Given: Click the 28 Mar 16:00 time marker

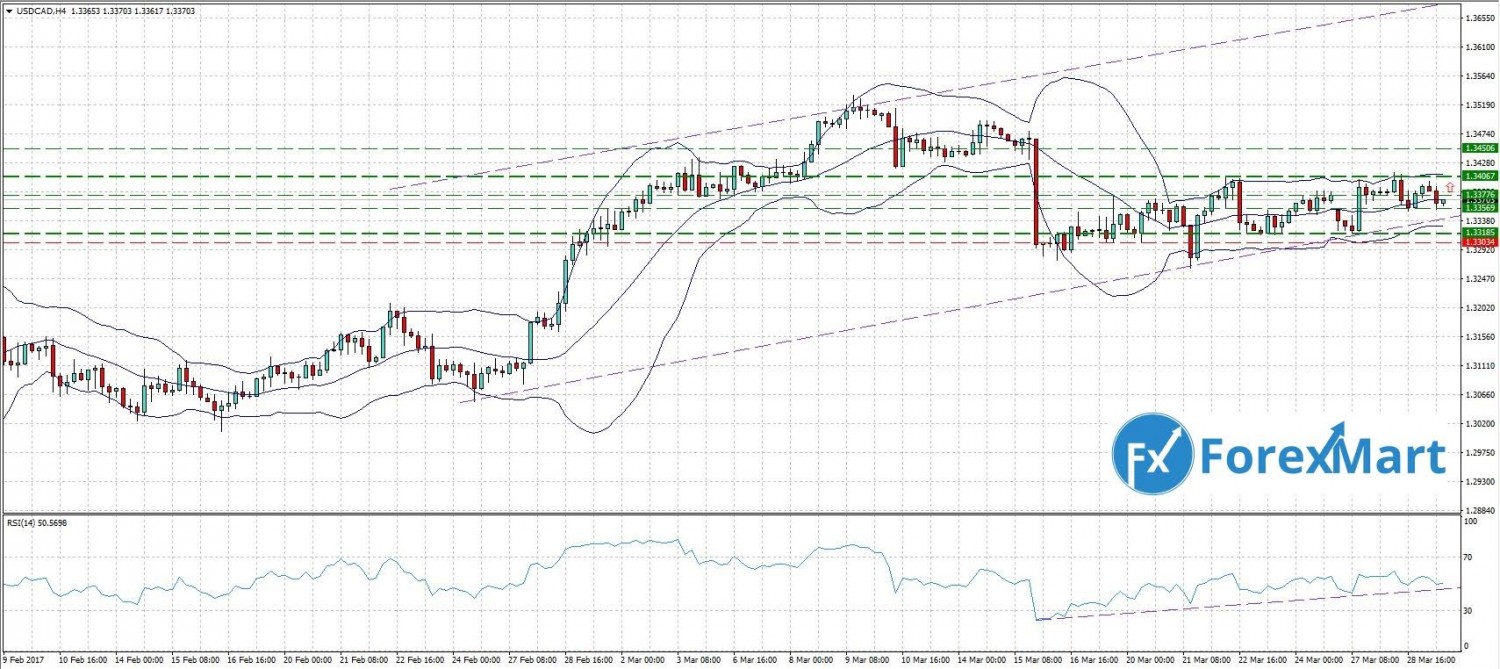Looking at the screenshot, I should pyautogui.click(x=1432, y=661).
